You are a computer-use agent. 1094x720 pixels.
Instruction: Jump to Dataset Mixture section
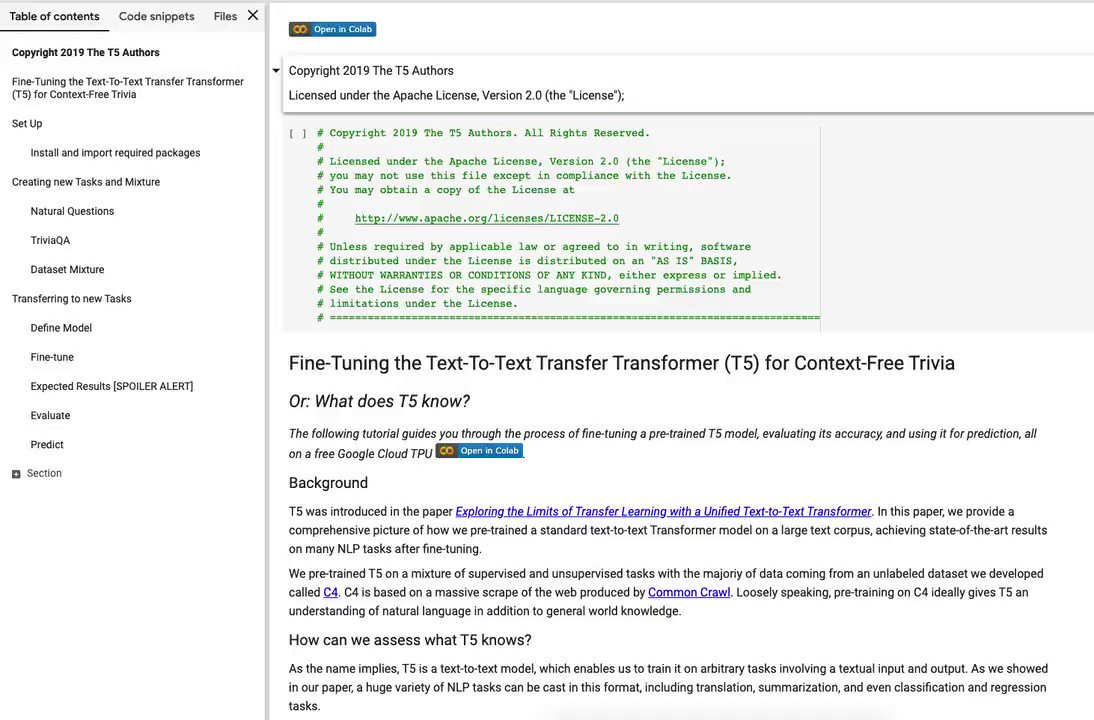point(67,269)
